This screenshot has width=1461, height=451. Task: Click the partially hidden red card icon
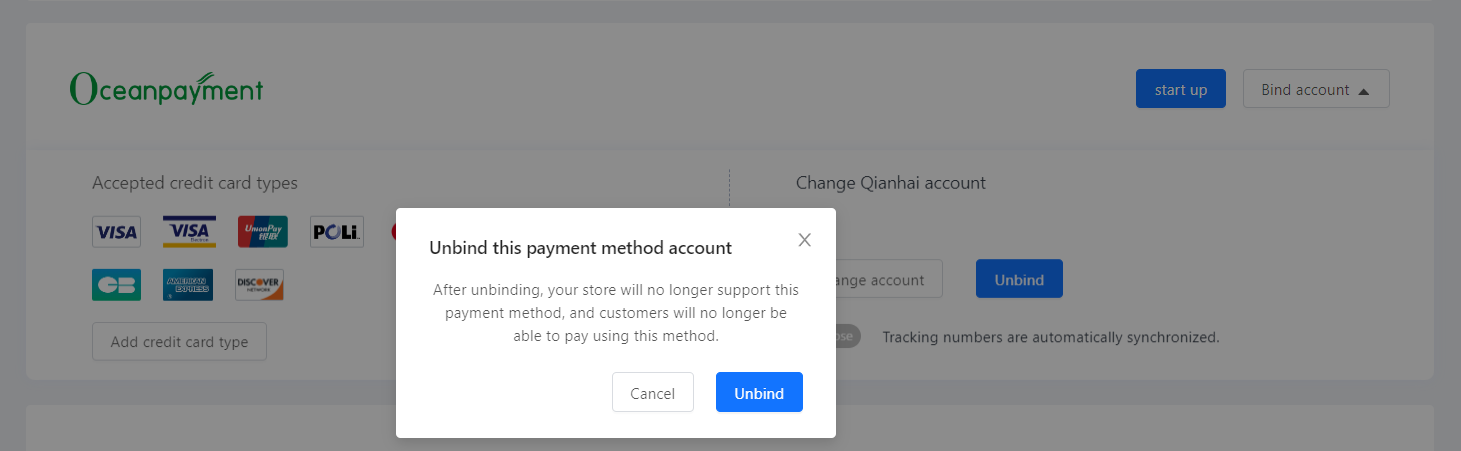[x=394, y=232]
